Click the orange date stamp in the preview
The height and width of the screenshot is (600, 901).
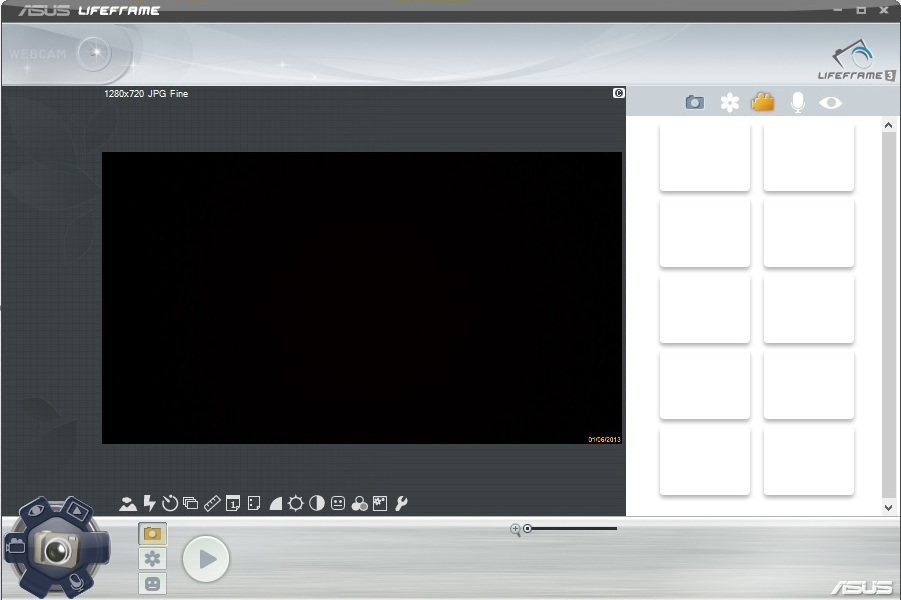tap(604, 440)
